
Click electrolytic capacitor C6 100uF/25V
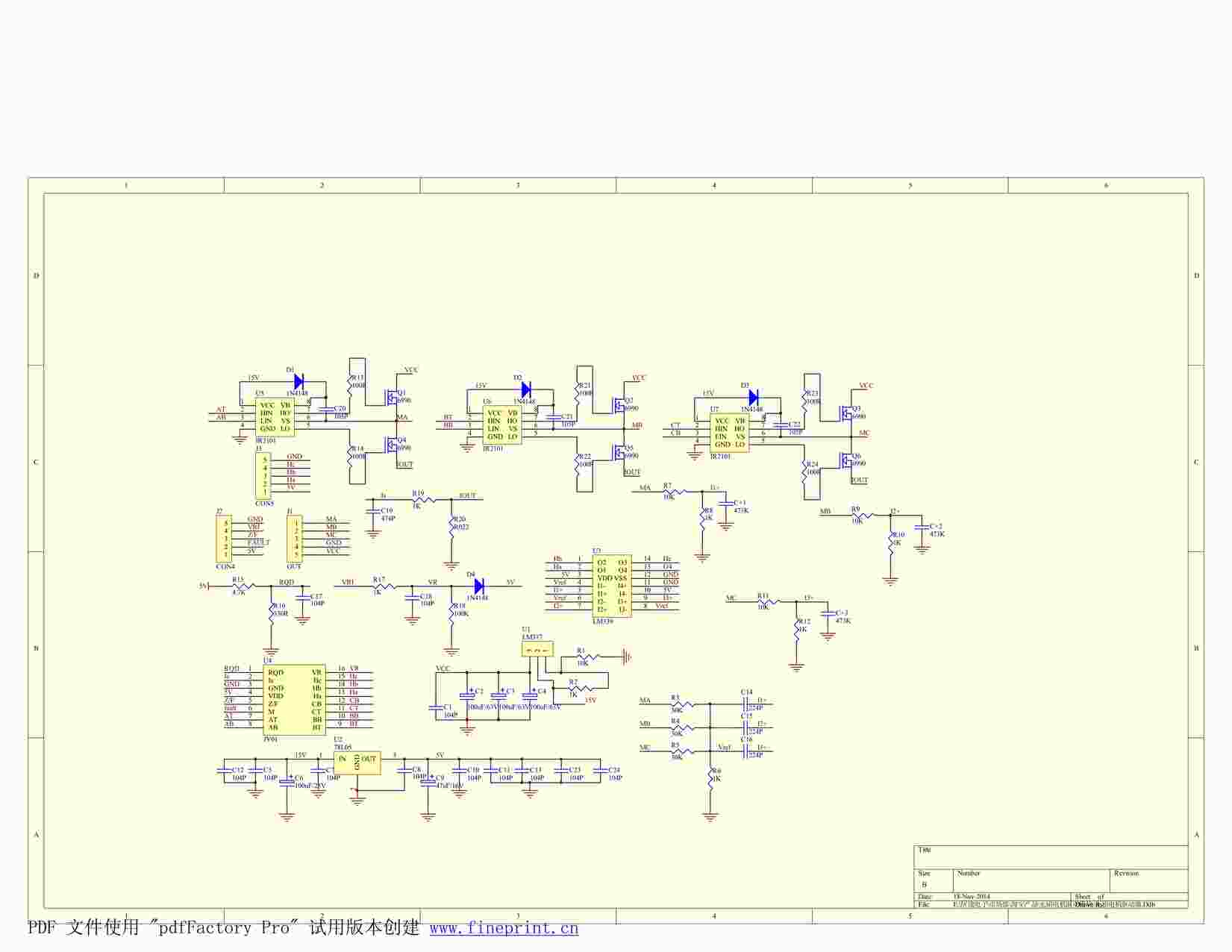[x=287, y=781]
